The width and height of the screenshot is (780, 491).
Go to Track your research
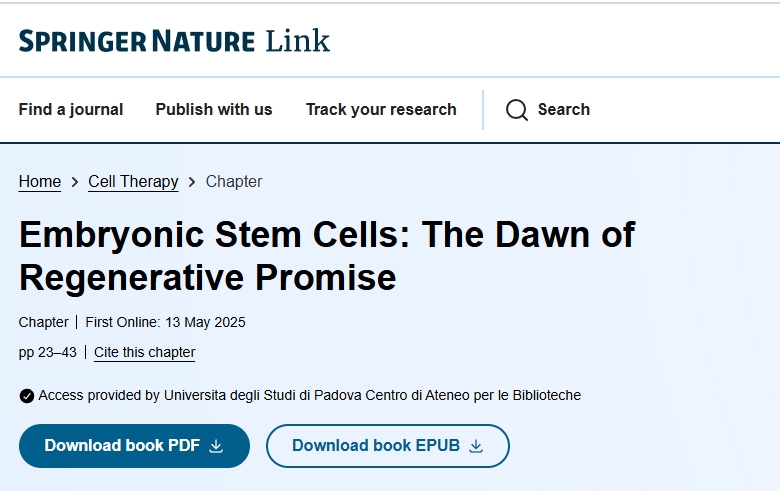pyautogui.click(x=381, y=110)
